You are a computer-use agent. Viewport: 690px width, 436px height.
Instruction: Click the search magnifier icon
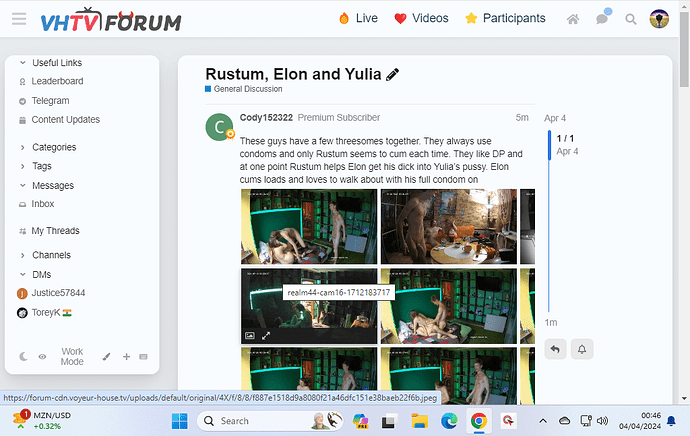(631, 19)
